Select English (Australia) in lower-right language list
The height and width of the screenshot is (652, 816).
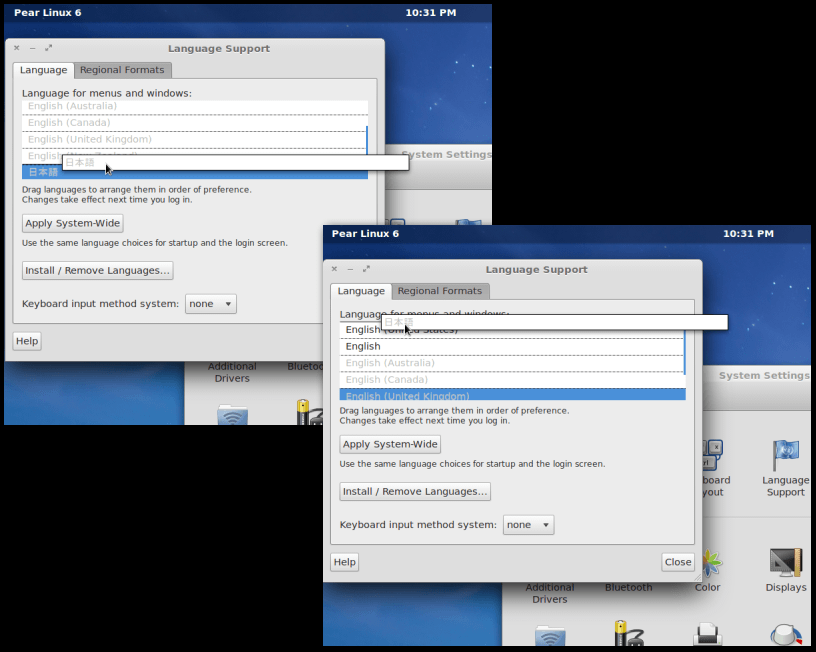pyautogui.click(x=512, y=363)
